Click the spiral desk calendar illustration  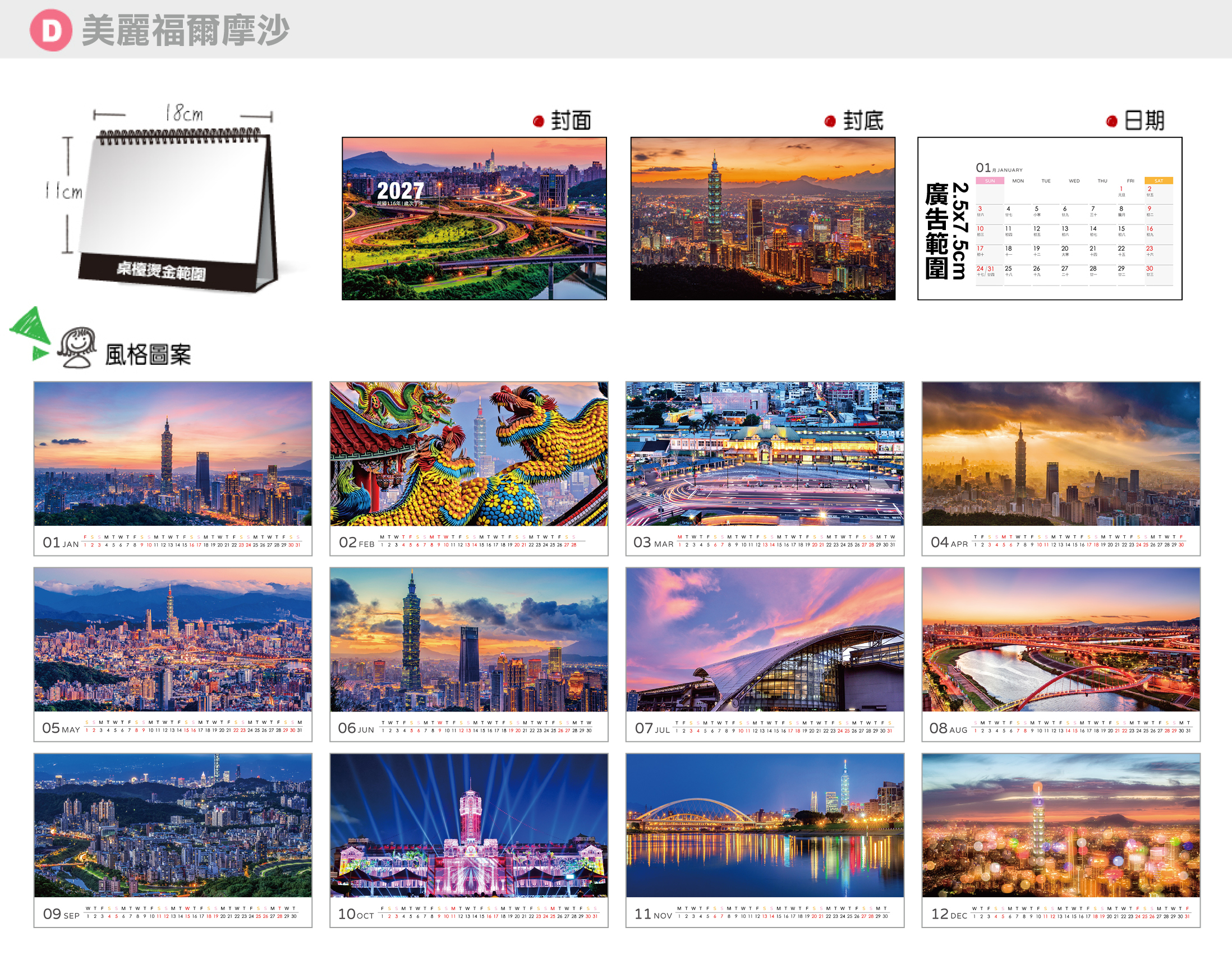pos(177,209)
